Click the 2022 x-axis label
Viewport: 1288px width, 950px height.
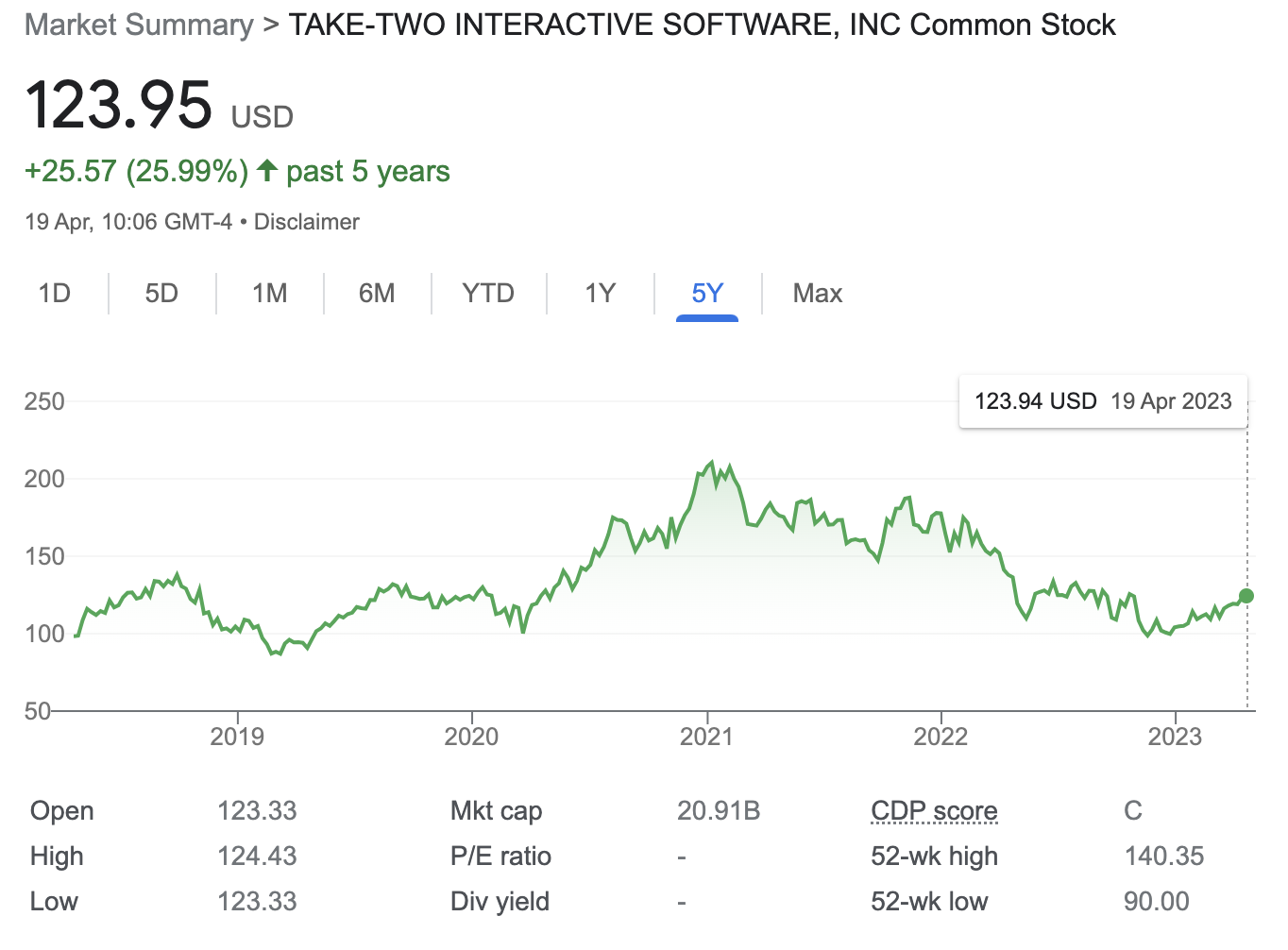coord(941,737)
